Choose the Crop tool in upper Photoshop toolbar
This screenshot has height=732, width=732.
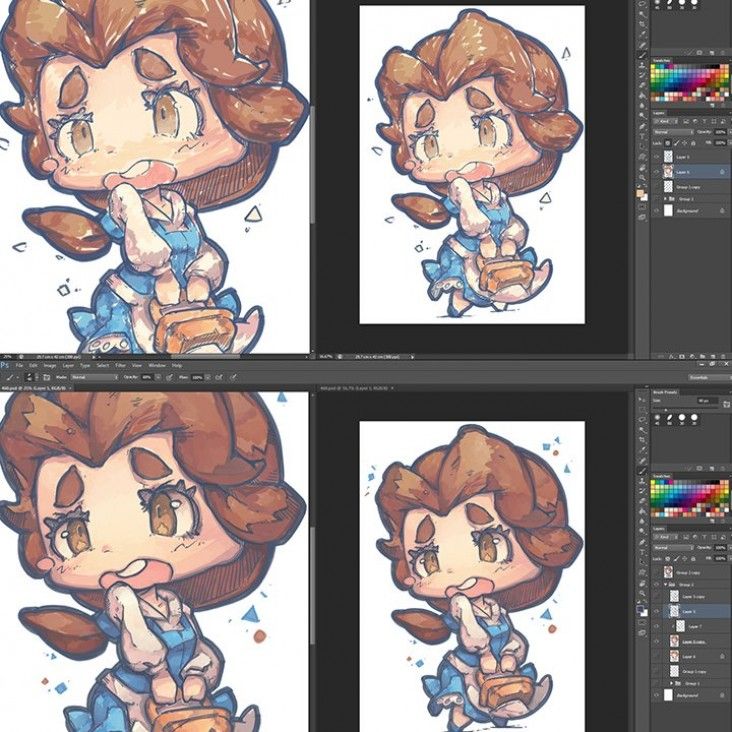coord(642,24)
